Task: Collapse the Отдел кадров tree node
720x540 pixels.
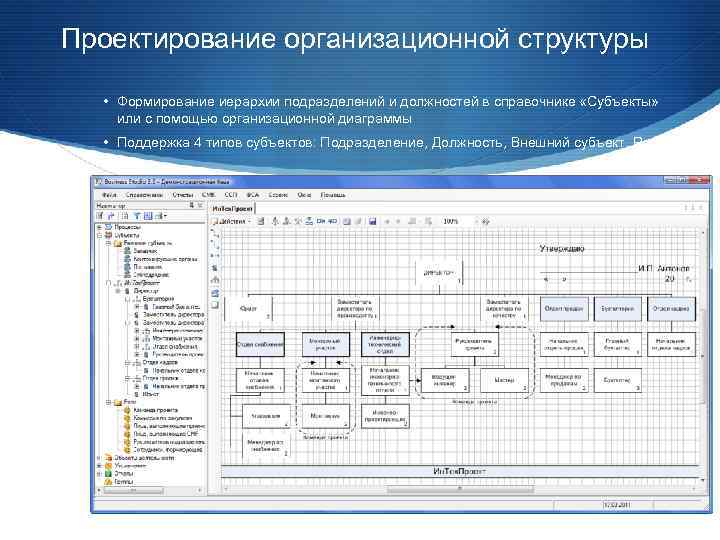Action: (128, 363)
